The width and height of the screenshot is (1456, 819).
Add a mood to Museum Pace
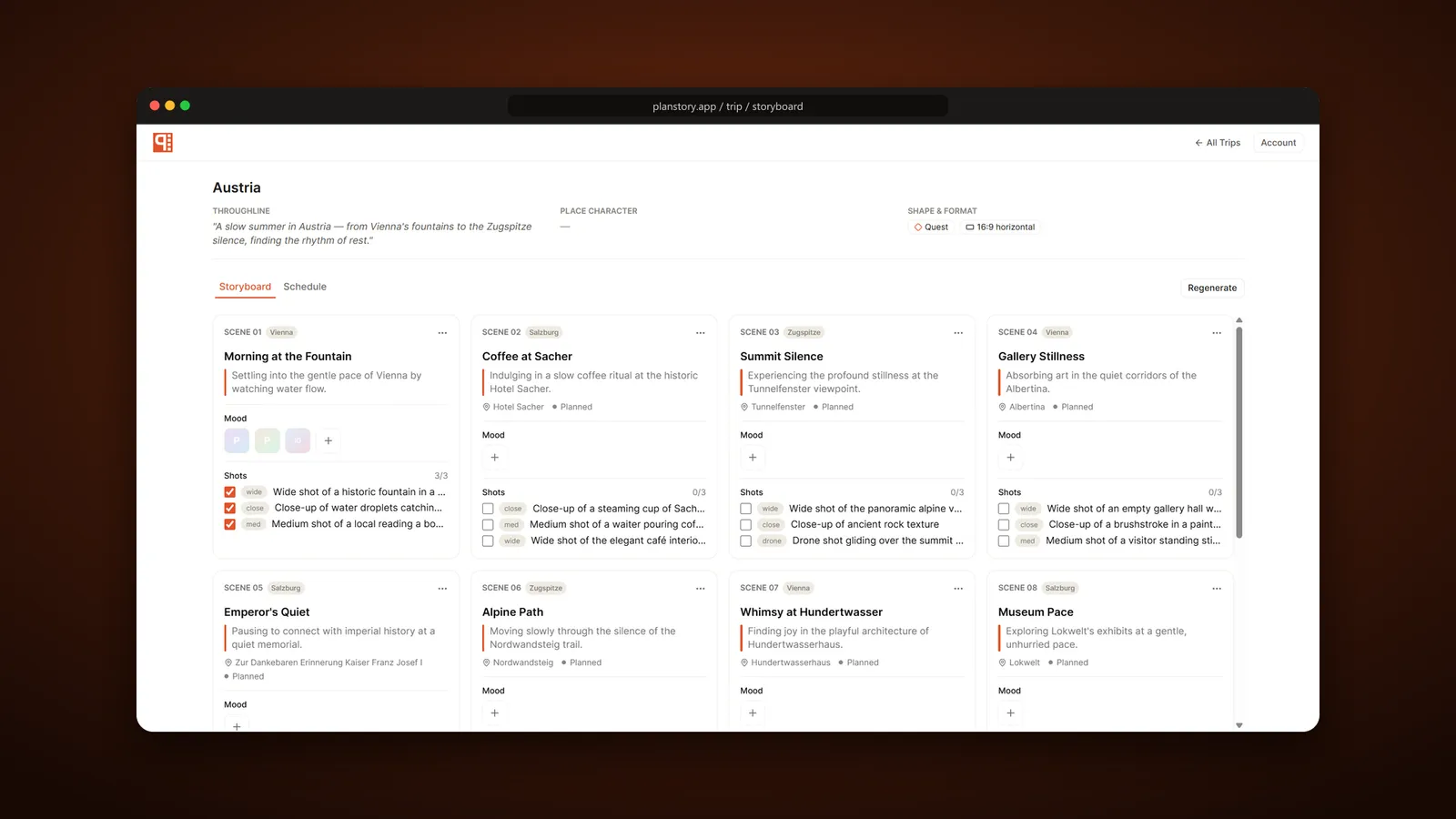pos(1010,713)
